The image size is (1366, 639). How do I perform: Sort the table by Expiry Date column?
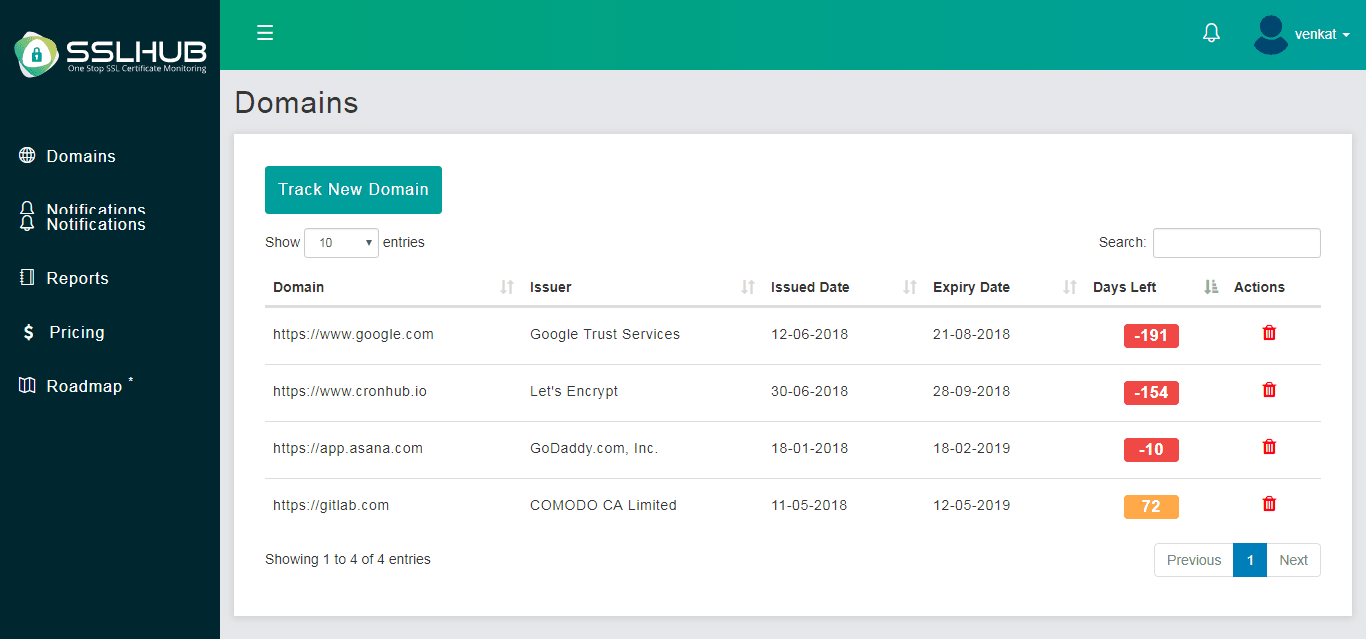[1005, 287]
